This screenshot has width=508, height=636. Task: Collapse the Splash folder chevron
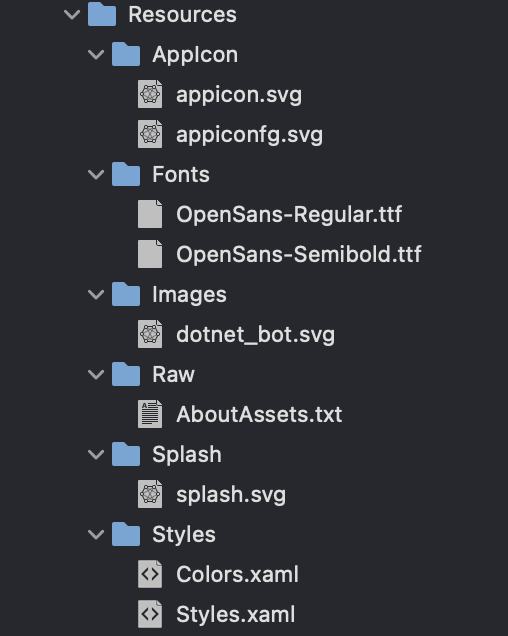[96, 455]
